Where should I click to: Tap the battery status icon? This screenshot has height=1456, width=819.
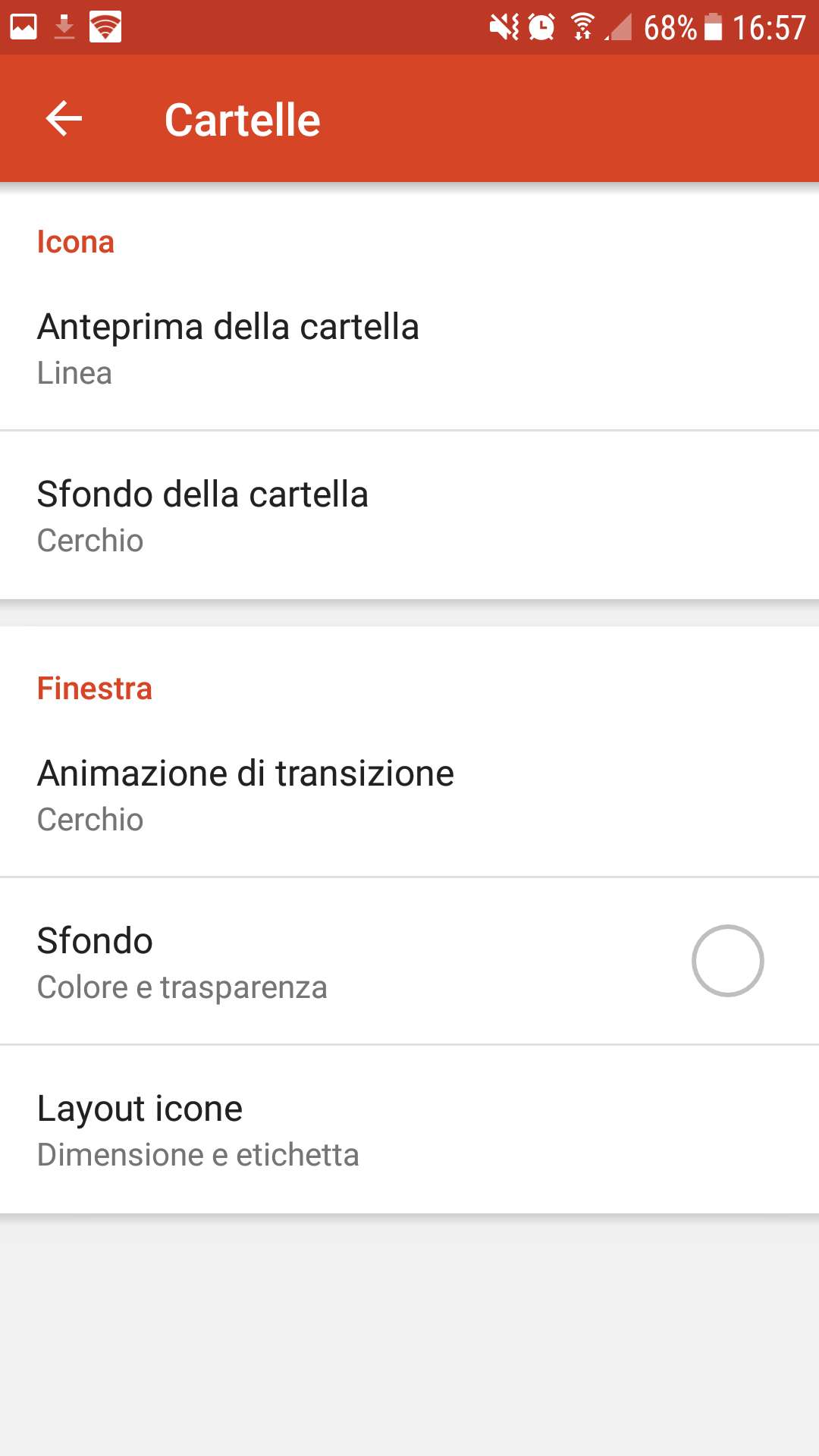pyautogui.click(x=713, y=27)
